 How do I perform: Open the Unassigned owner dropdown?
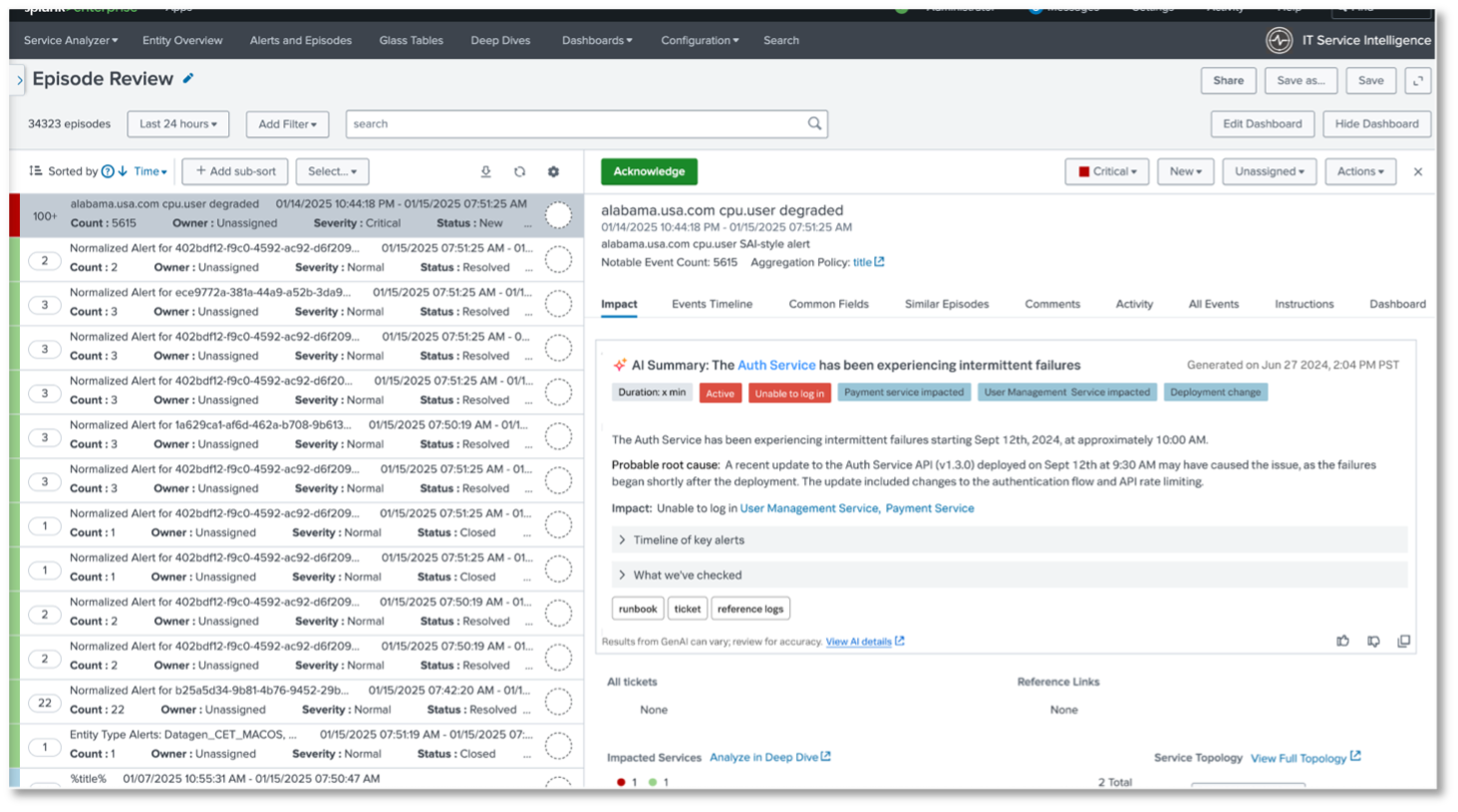[x=1269, y=171]
